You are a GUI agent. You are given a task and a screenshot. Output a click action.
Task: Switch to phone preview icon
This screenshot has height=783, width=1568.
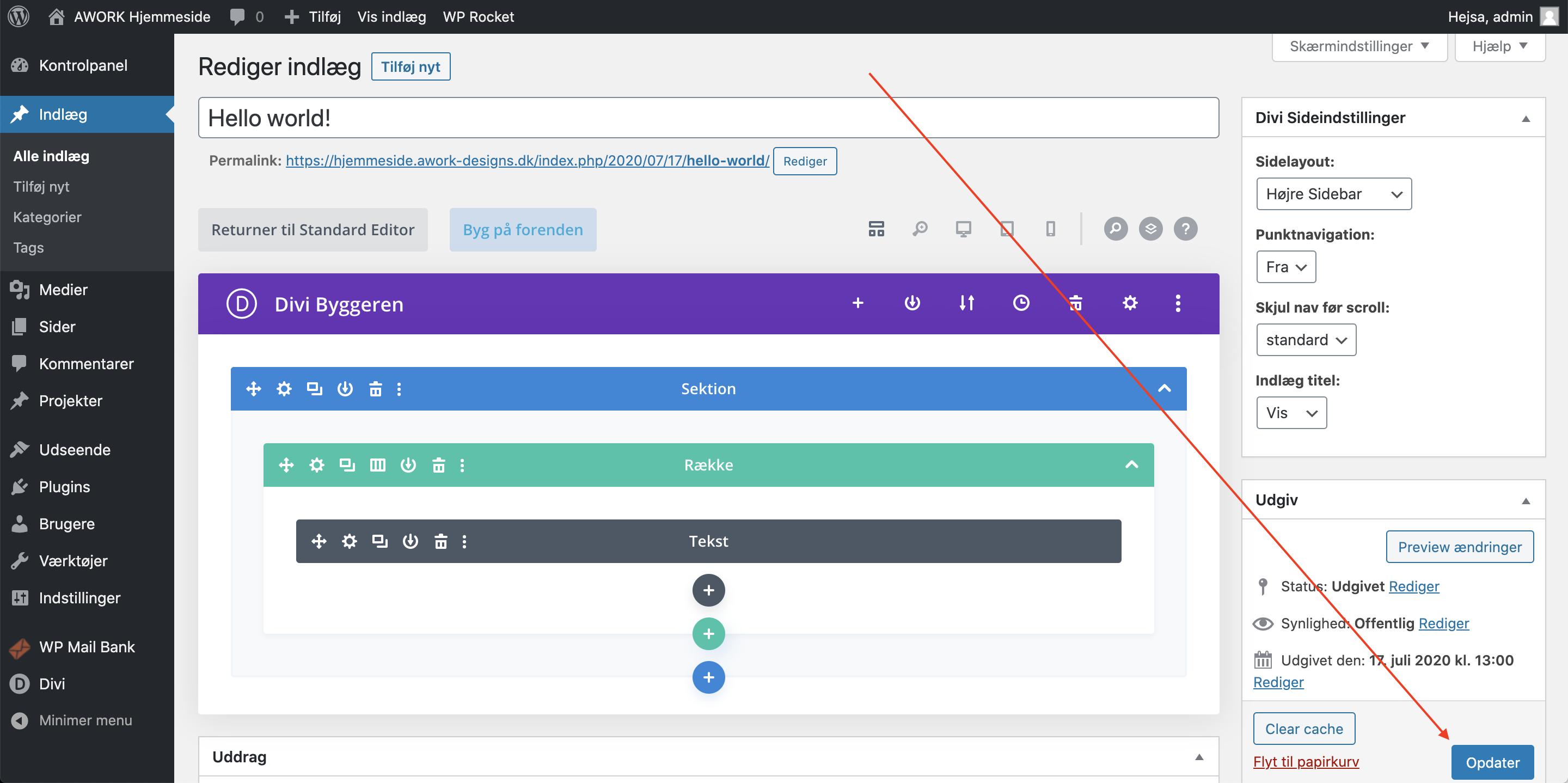(x=1051, y=229)
